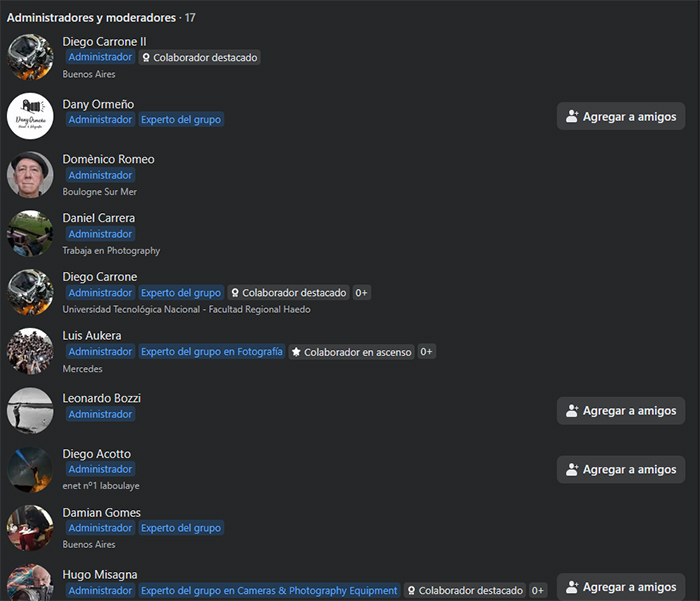The width and height of the screenshot is (700, 601).
Task: Click Luis Aukera's crowd avatar
Action: click(x=30, y=351)
